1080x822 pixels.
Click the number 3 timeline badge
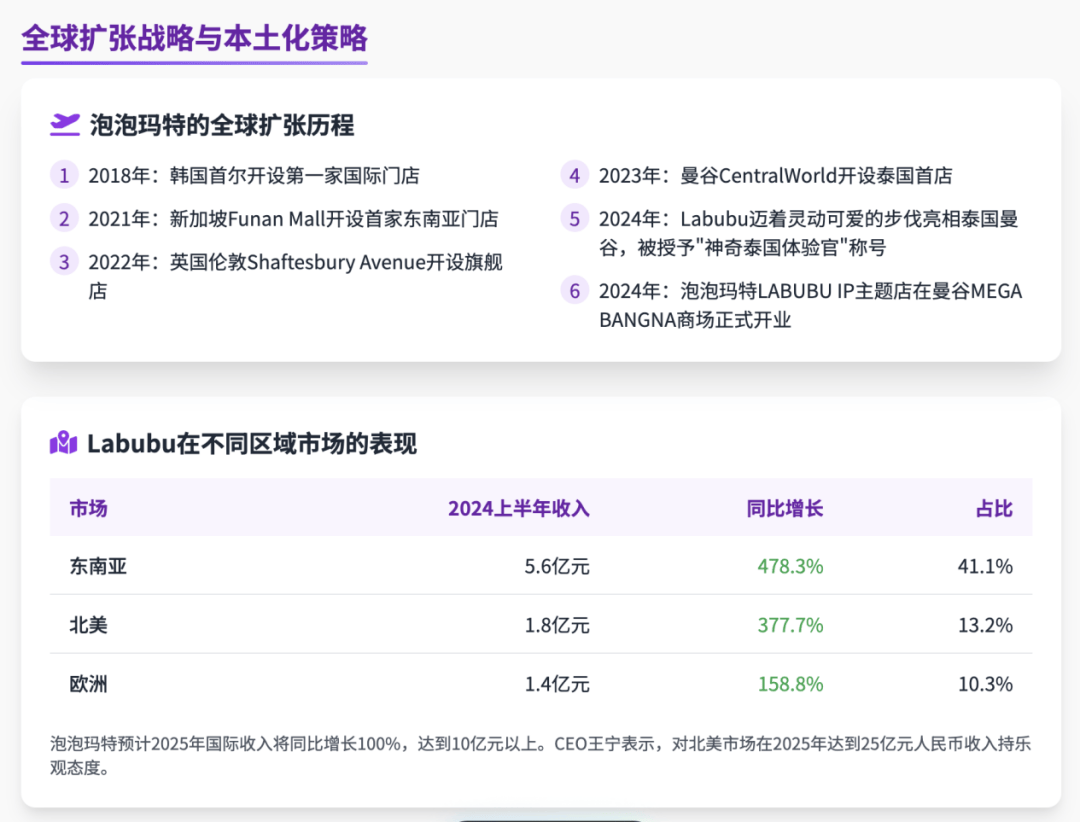(x=64, y=262)
